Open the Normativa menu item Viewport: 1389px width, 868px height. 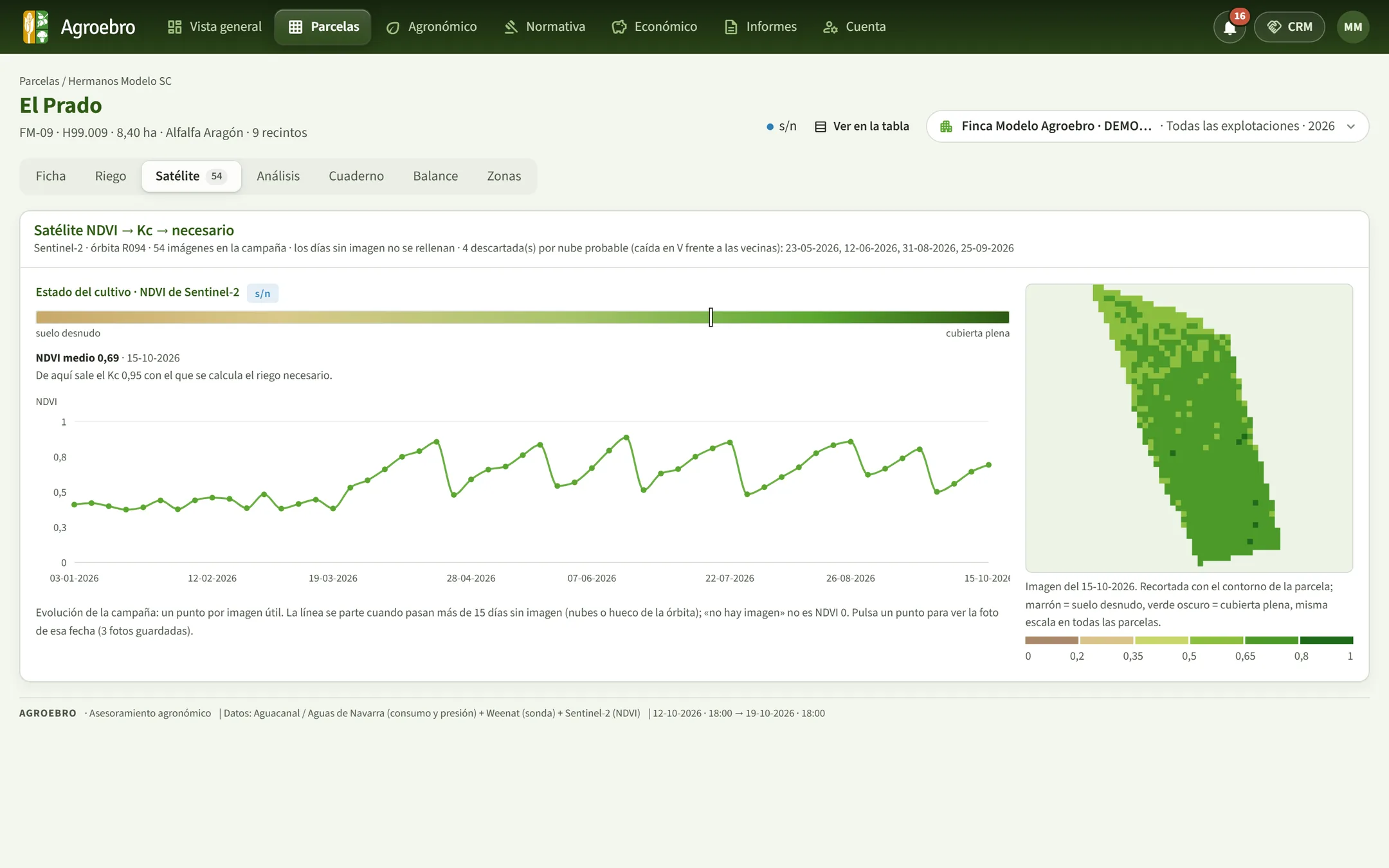tap(545, 27)
